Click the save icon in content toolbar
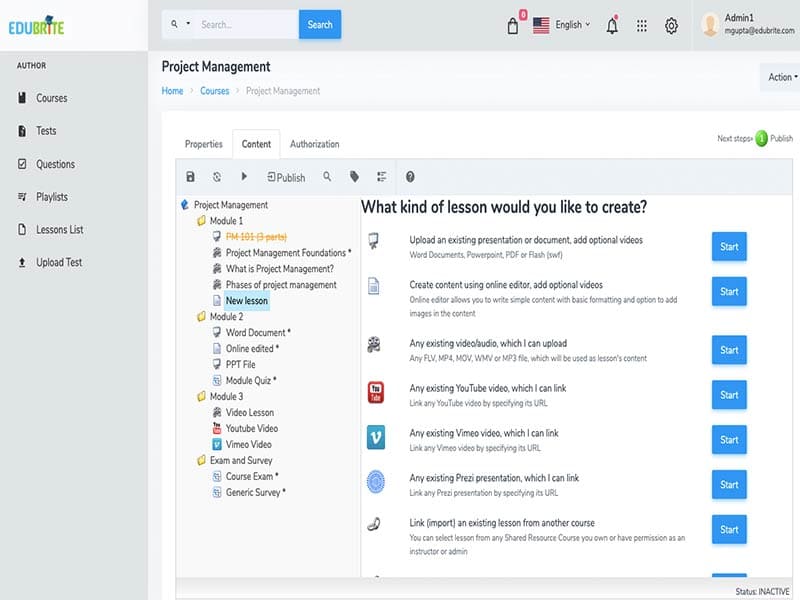 [191, 177]
